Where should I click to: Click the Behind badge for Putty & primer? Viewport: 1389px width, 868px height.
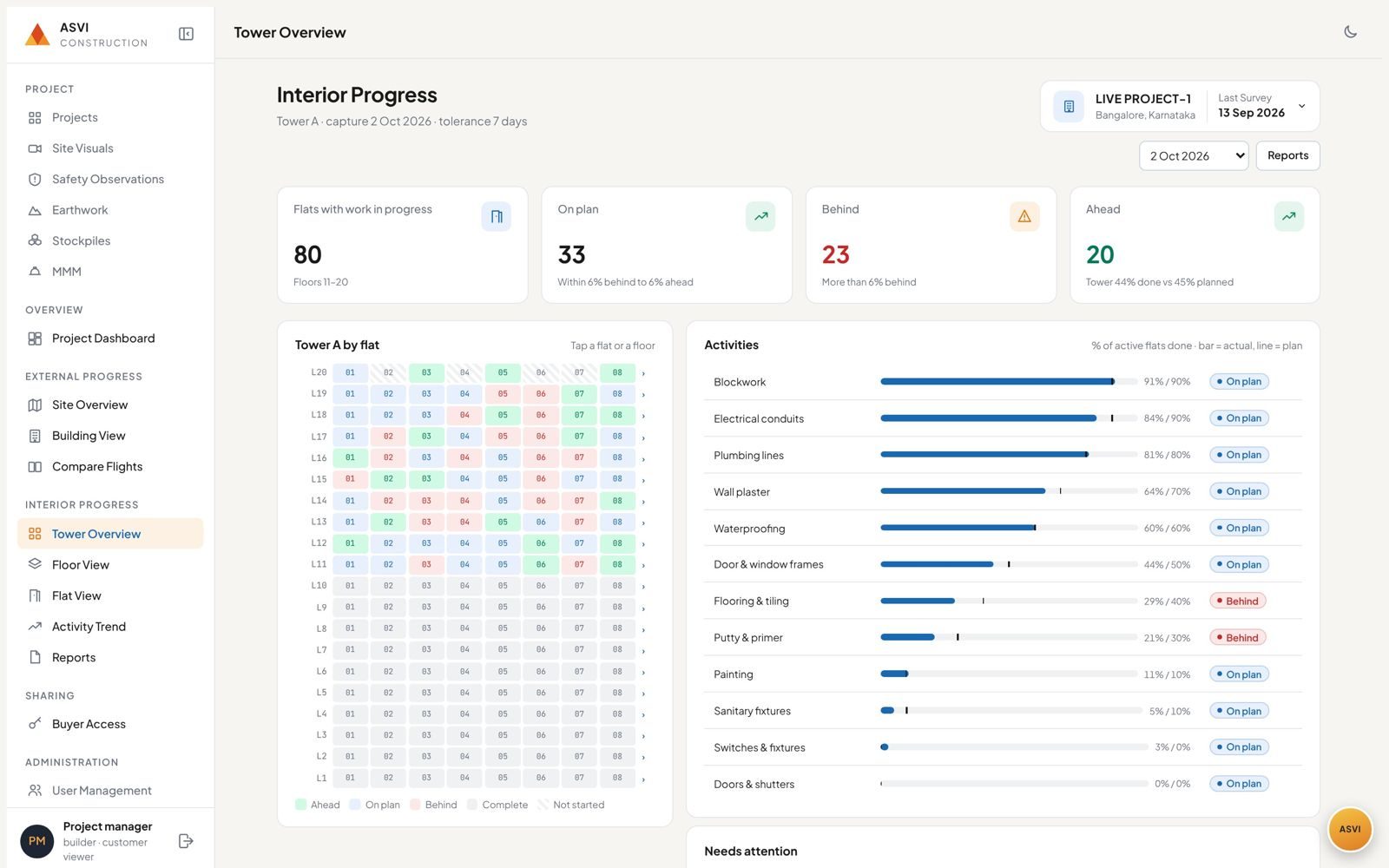(1238, 637)
